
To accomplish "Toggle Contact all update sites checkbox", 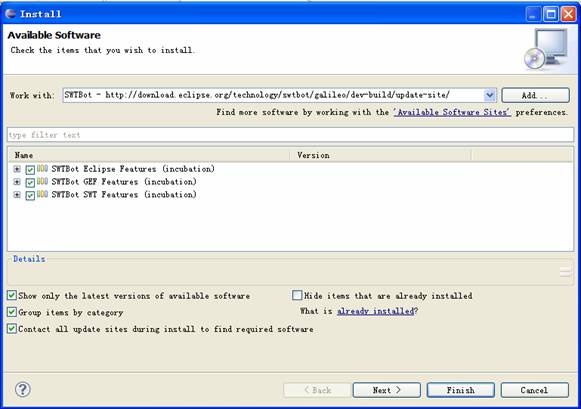I will coord(12,329).
